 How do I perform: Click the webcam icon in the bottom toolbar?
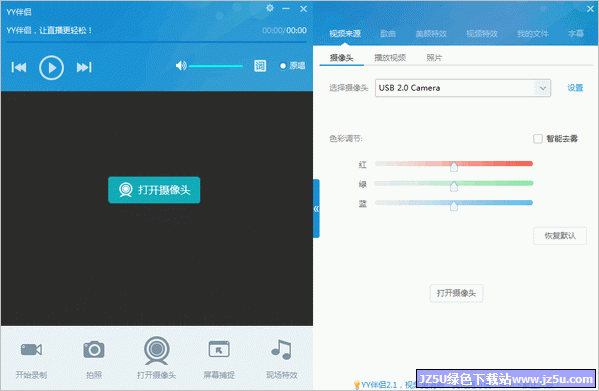(156, 350)
